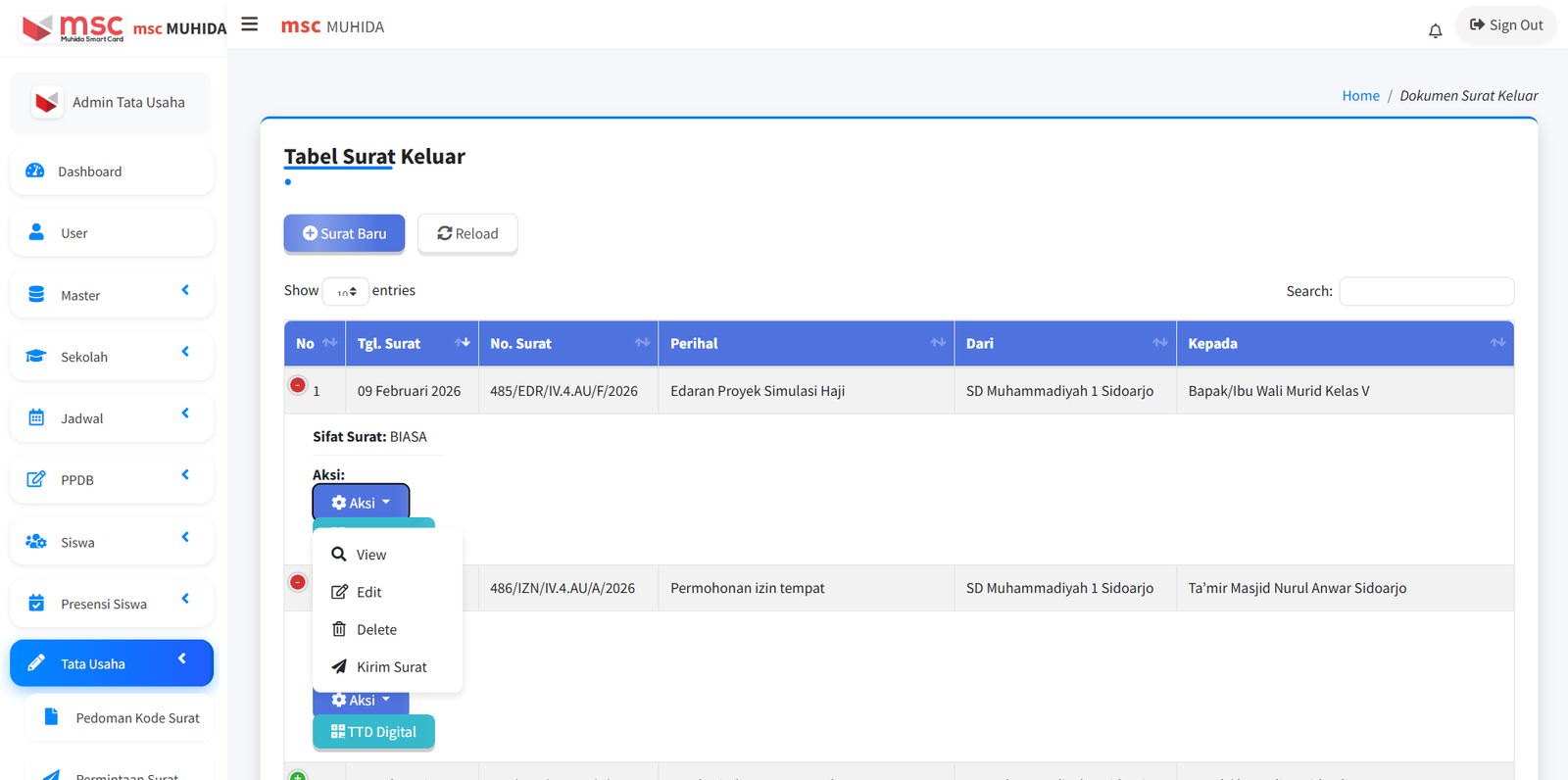Collapse second row with red minus icon
This screenshot has height=780, width=1568.
[x=298, y=583]
